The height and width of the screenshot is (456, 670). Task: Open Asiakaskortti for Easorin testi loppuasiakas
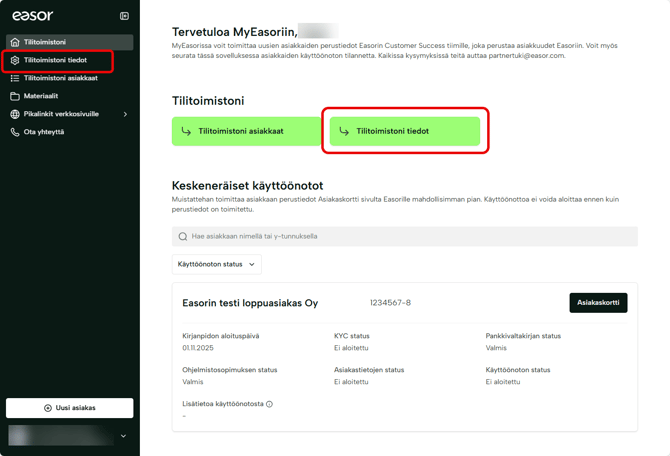click(x=598, y=302)
